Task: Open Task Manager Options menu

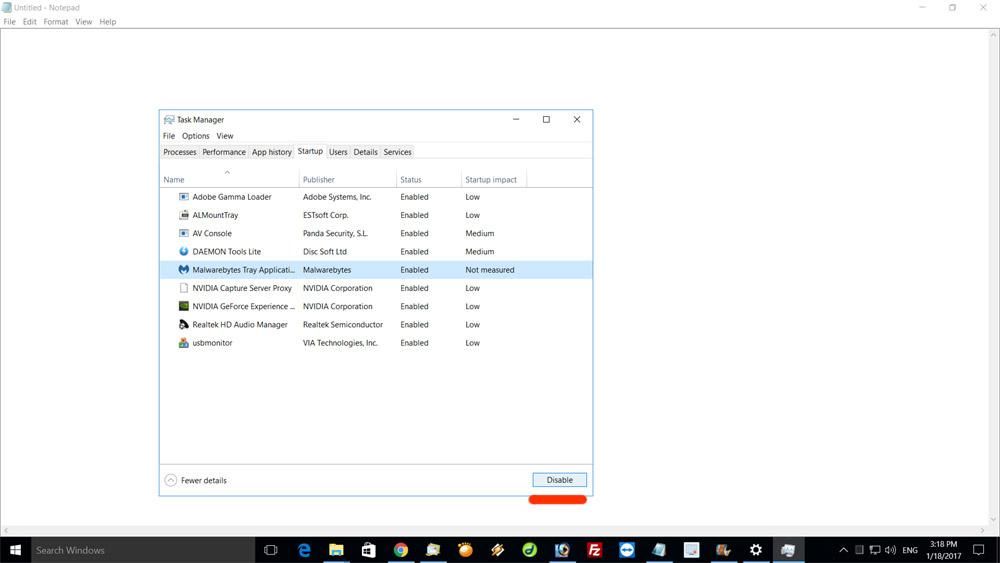Action: [196, 136]
